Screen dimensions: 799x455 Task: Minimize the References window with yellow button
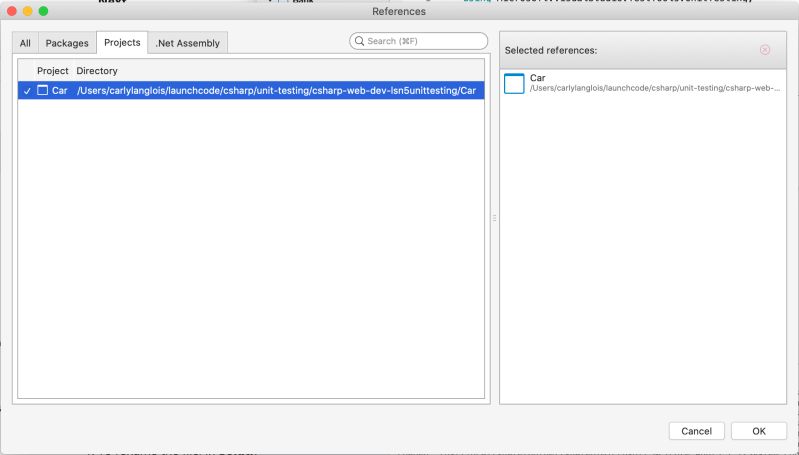click(28, 11)
